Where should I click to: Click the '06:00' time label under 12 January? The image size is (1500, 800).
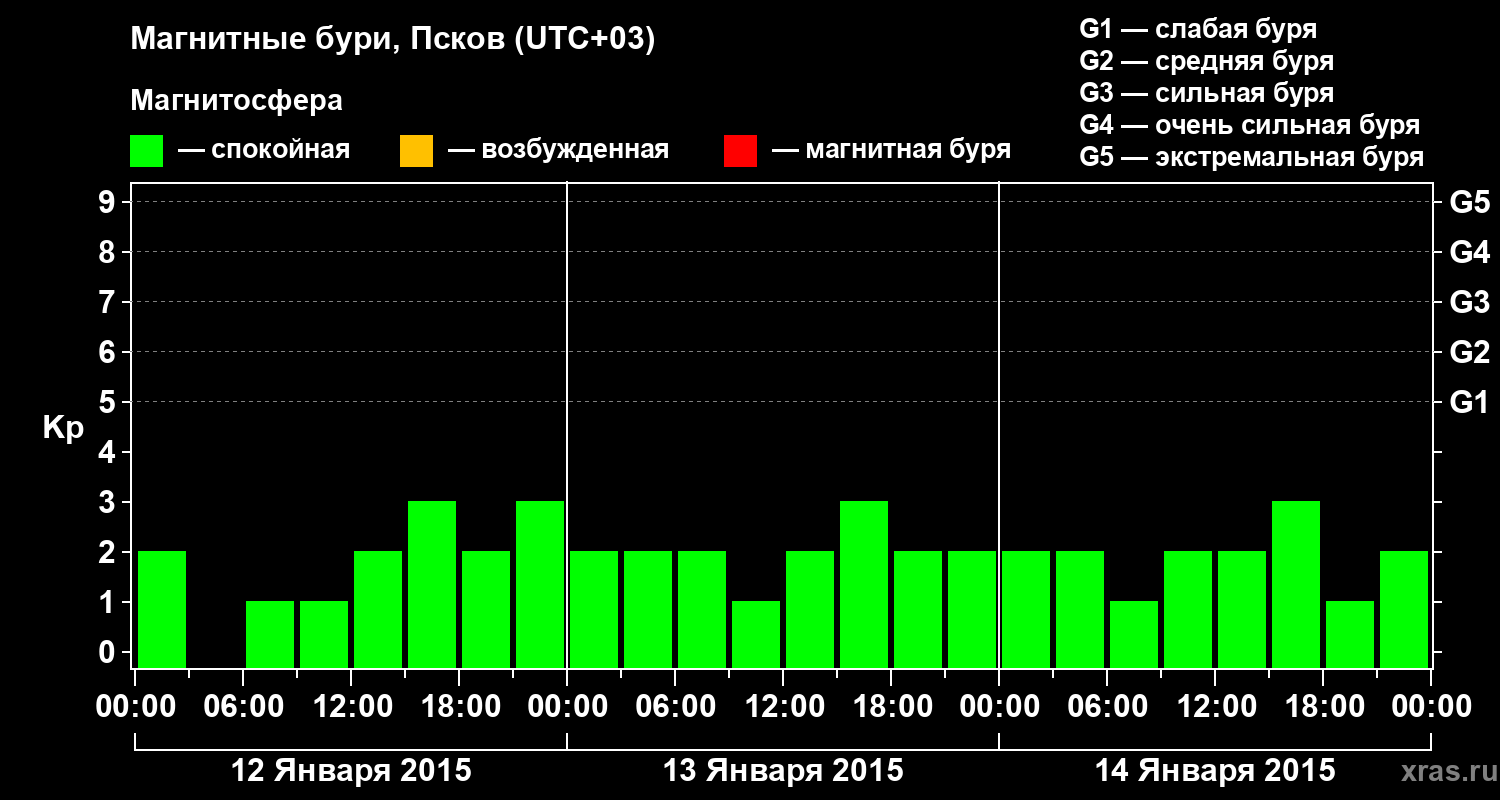click(243, 706)
